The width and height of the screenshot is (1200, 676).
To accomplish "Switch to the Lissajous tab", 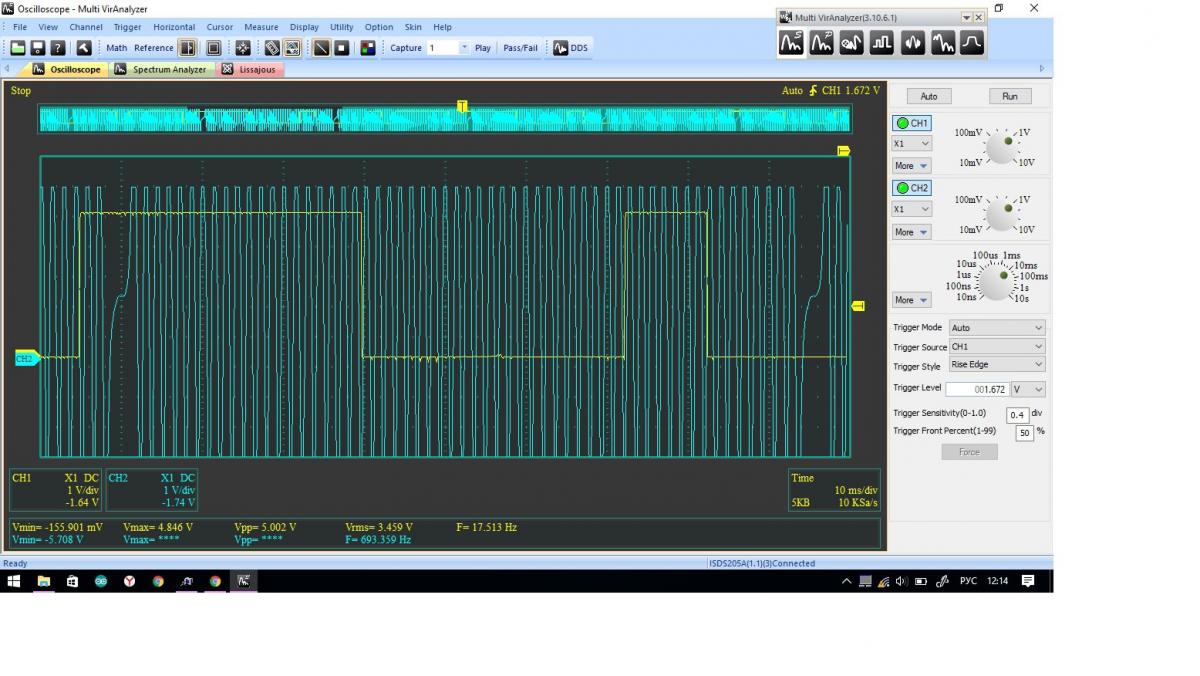I will click(248, 69).
